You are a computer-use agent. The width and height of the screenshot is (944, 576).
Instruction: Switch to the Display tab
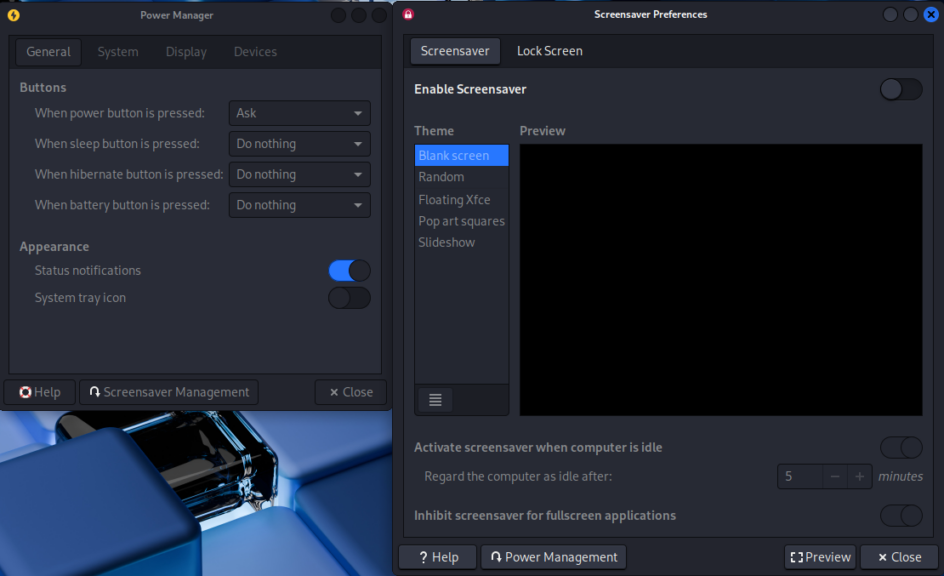pos(186,52)
